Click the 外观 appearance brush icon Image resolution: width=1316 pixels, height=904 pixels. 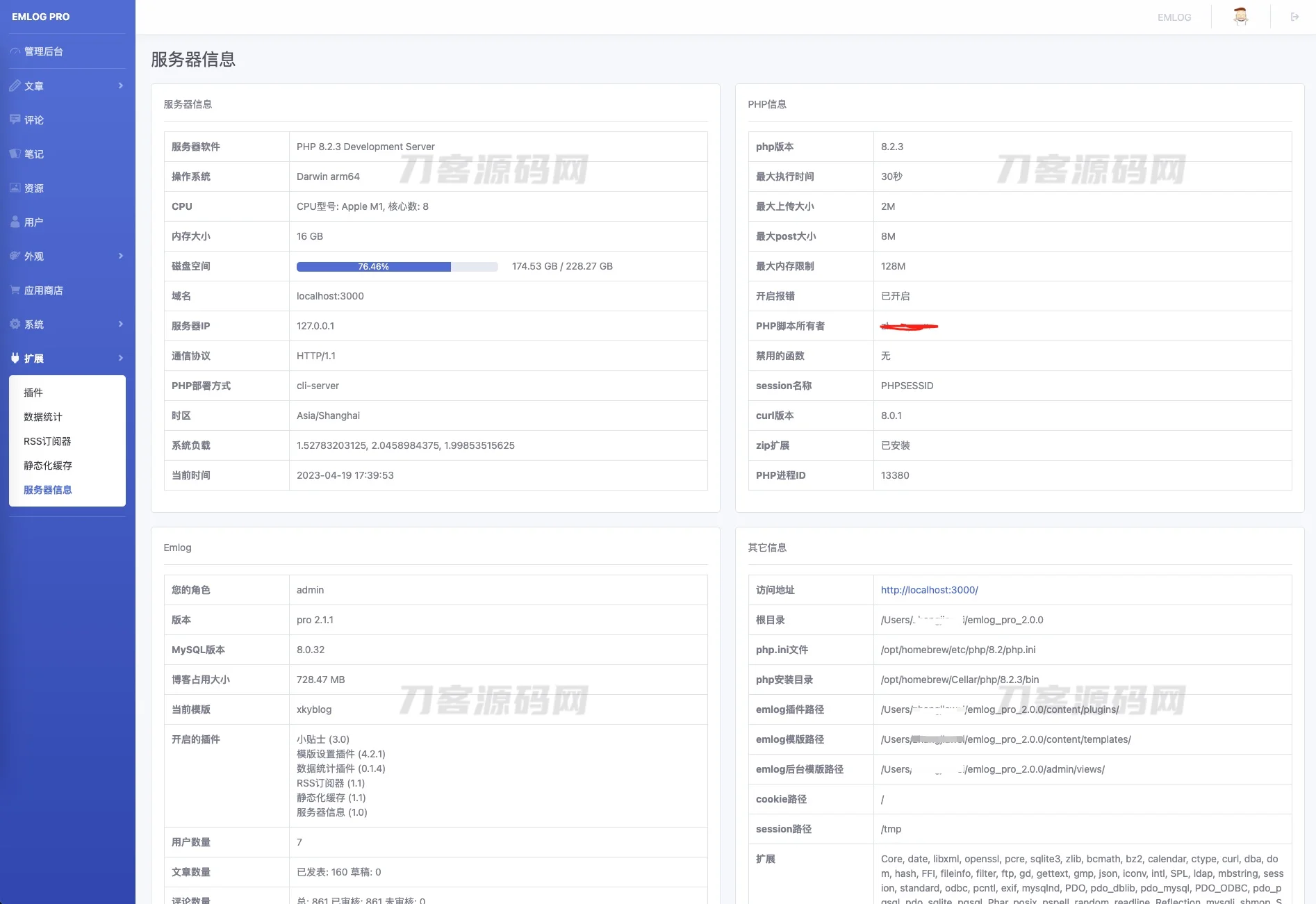click(x=15, y=256)
